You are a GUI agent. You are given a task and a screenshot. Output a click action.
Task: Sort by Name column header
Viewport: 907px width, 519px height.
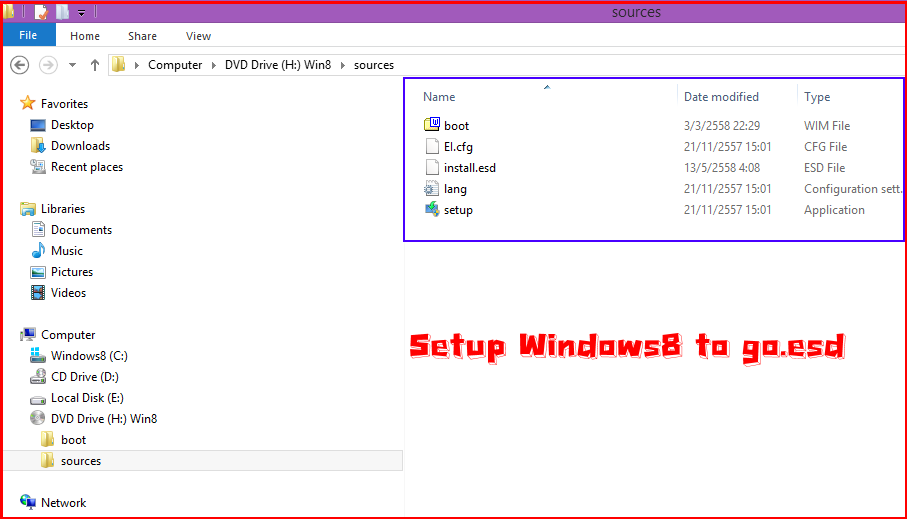(x=439, y=97)
